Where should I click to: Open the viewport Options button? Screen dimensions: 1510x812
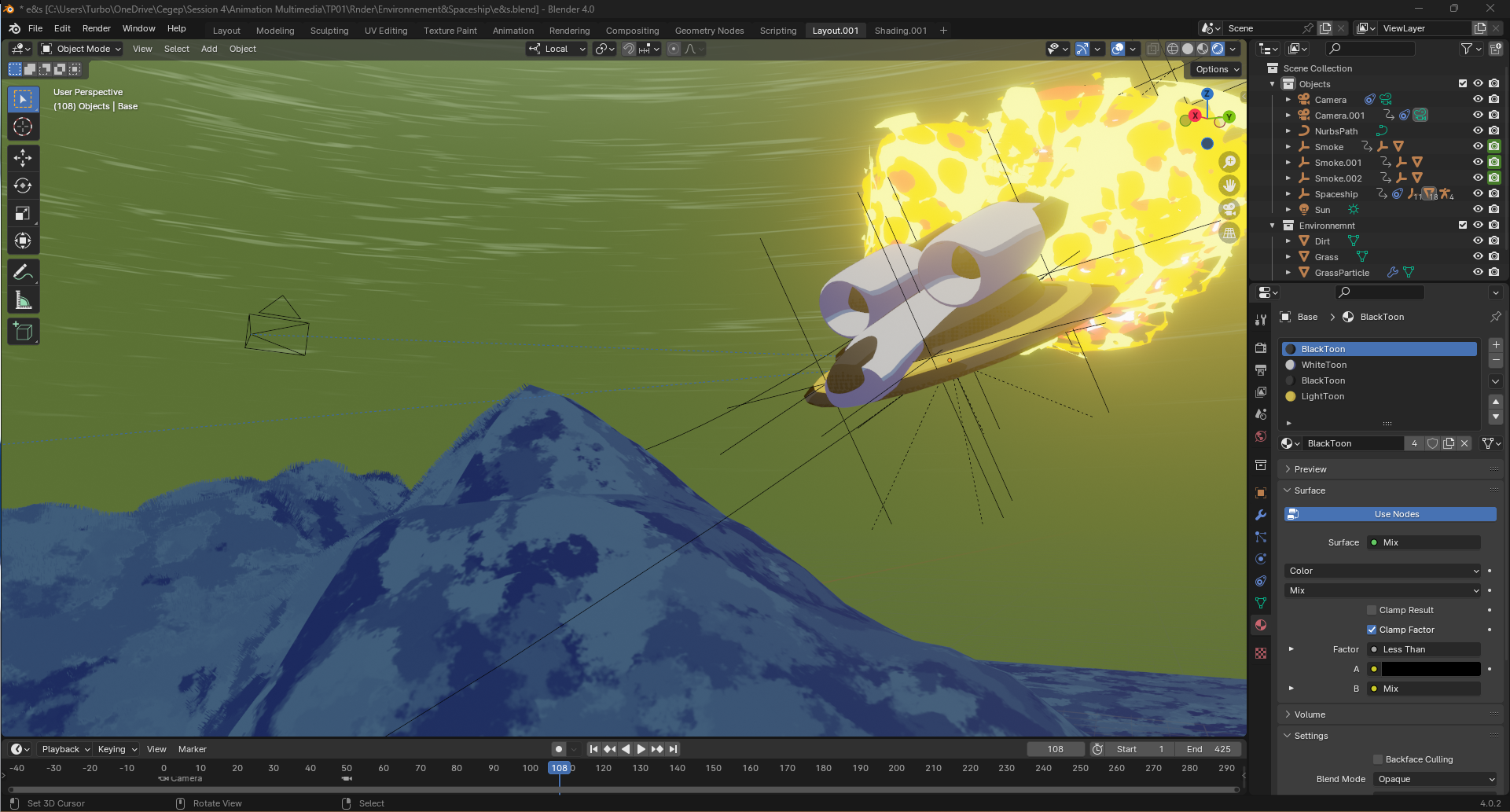pos(1216,69)
